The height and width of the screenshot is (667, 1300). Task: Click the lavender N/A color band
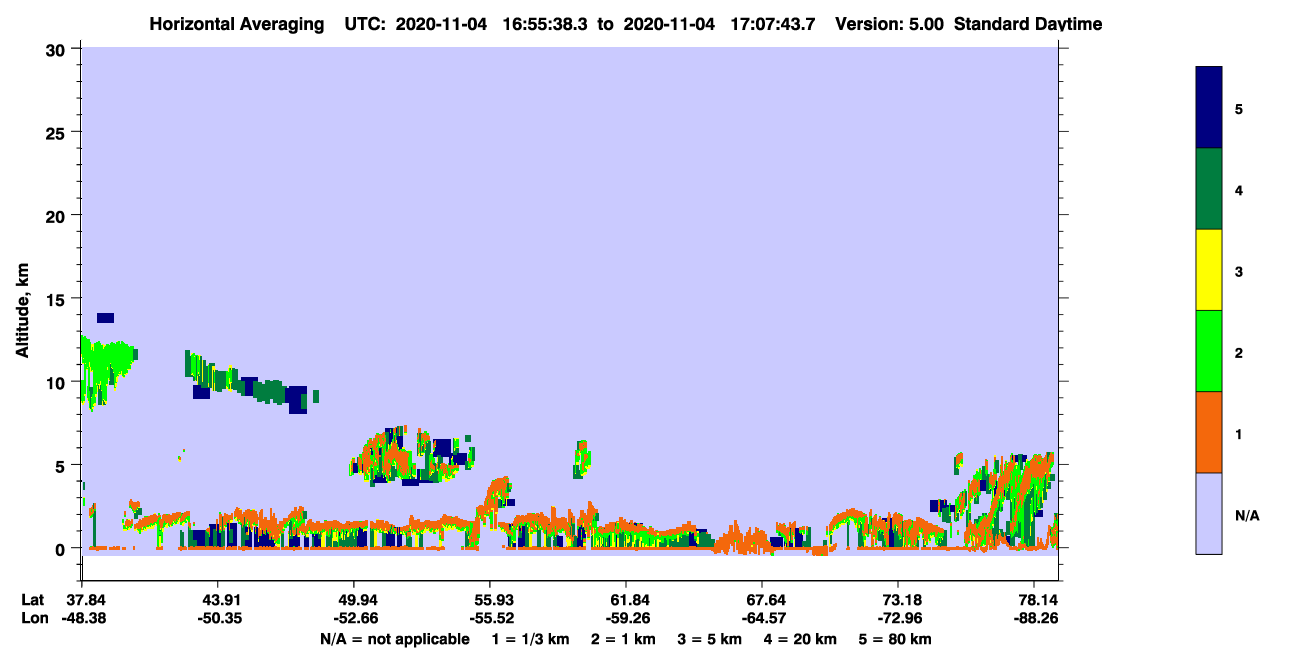(x=1209, y=513)
